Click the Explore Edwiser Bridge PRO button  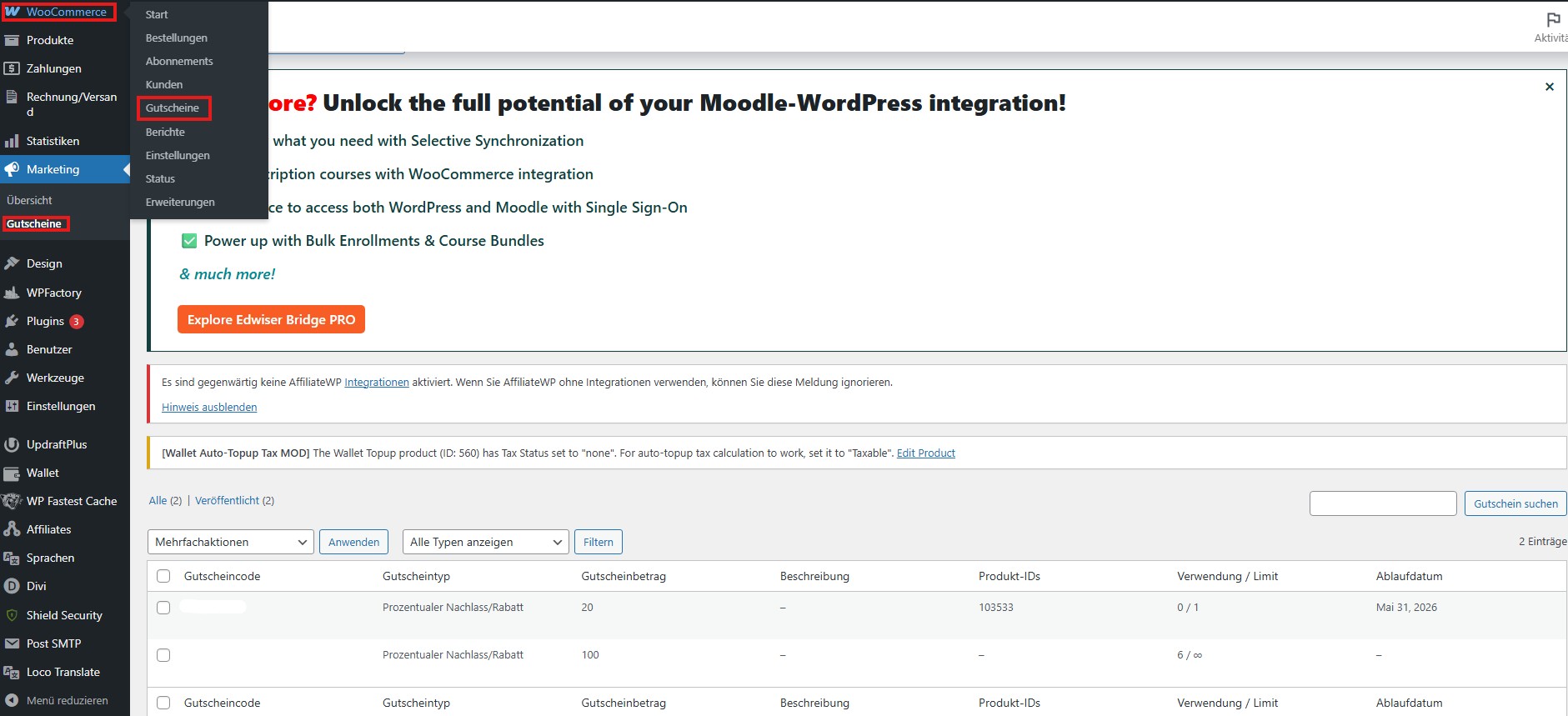pos(271,319)
